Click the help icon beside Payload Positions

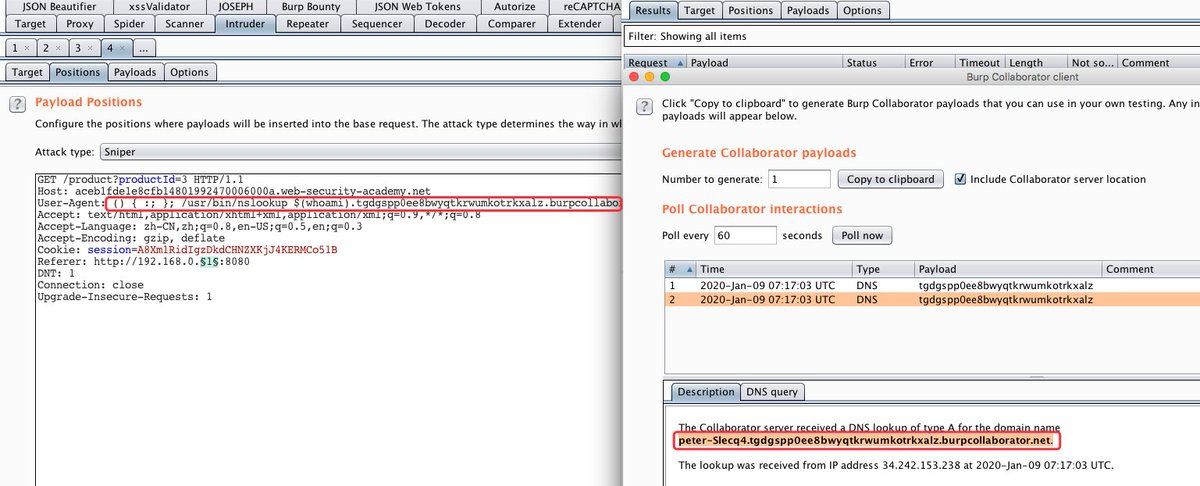(18, 102)
